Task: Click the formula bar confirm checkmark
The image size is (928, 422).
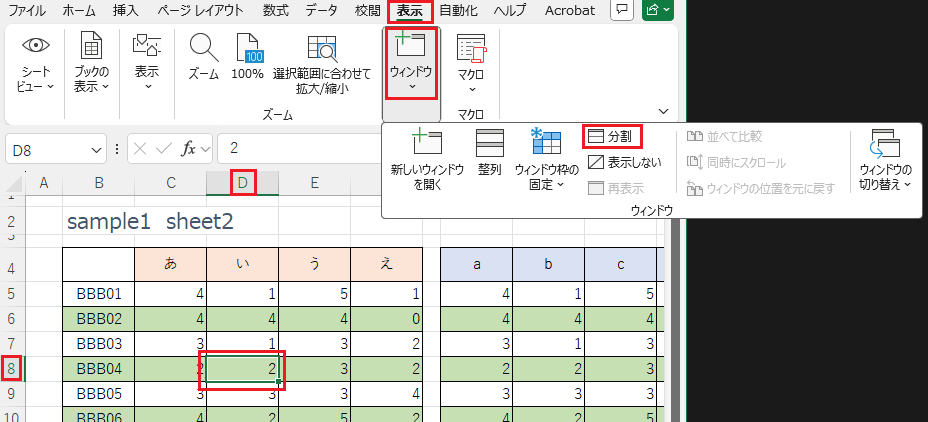Action: coord(163,149)
